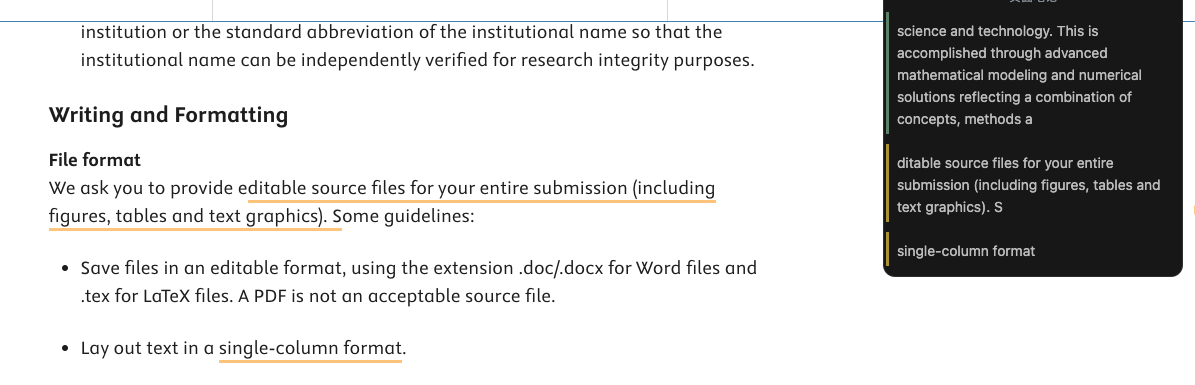Click the "Lay out text in a" bullet text

point(147,349)
